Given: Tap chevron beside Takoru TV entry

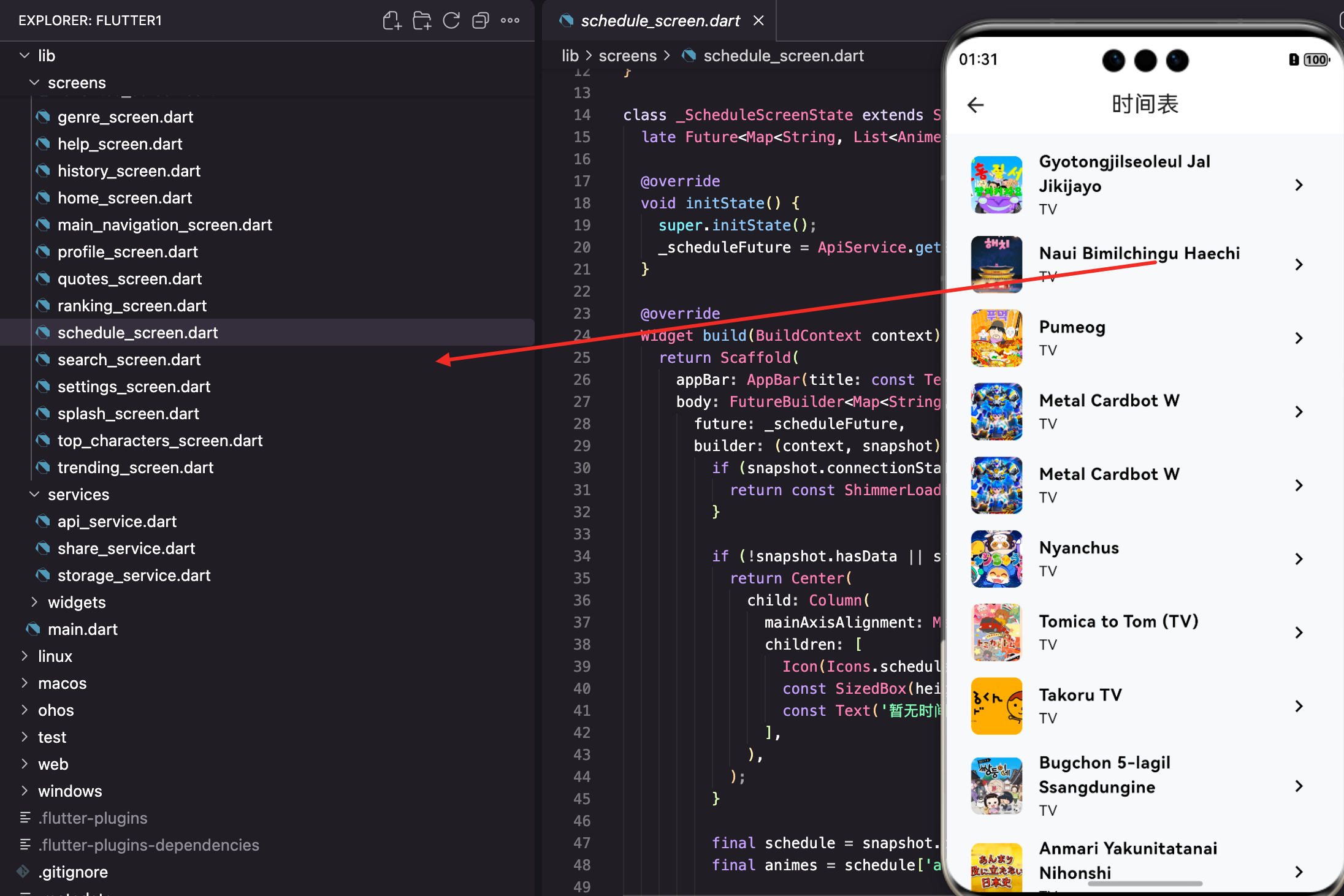Looking at the screenshot, I should (x=1298, y=706).
